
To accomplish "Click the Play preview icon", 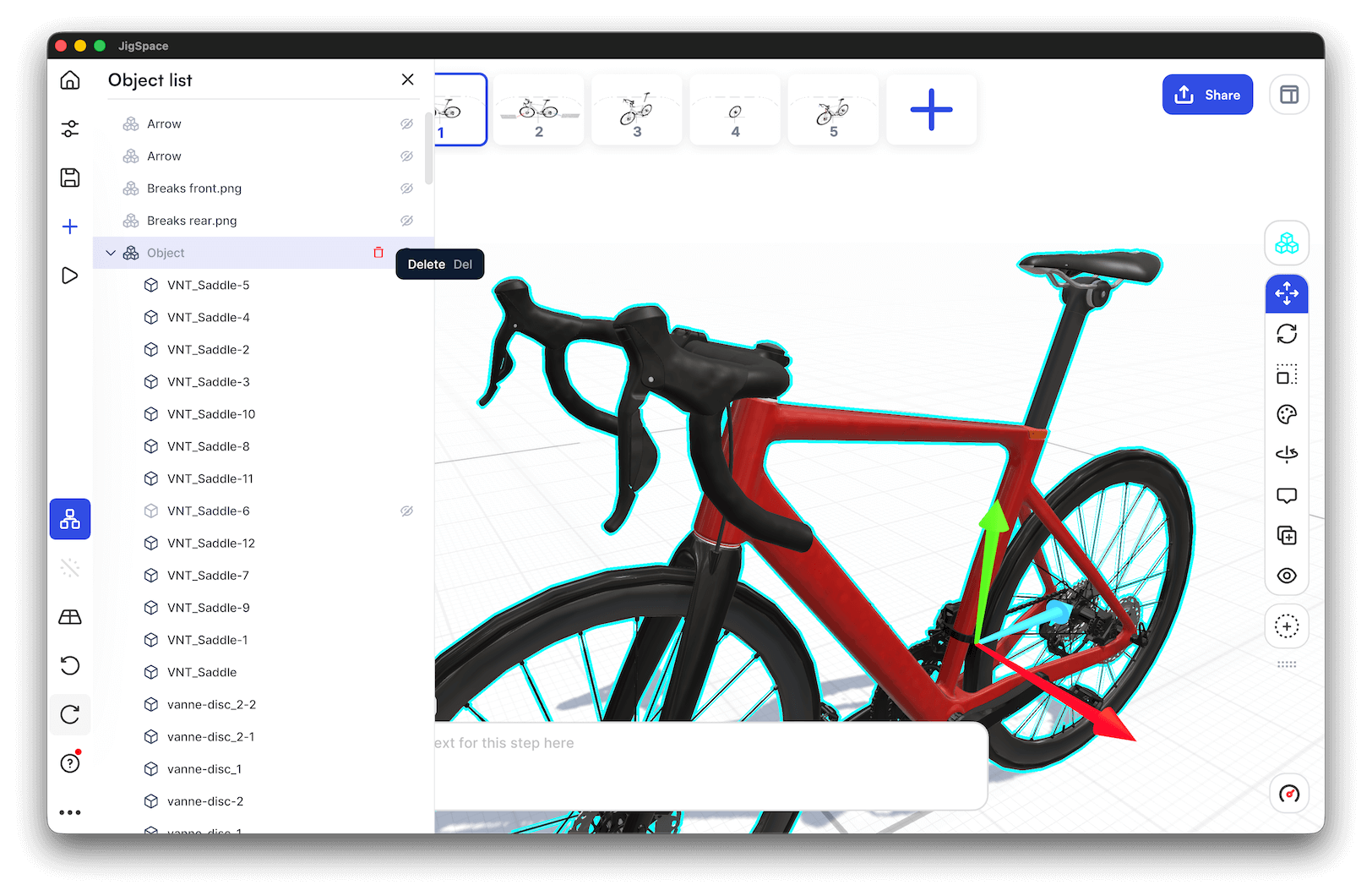I will click(70, 276).
